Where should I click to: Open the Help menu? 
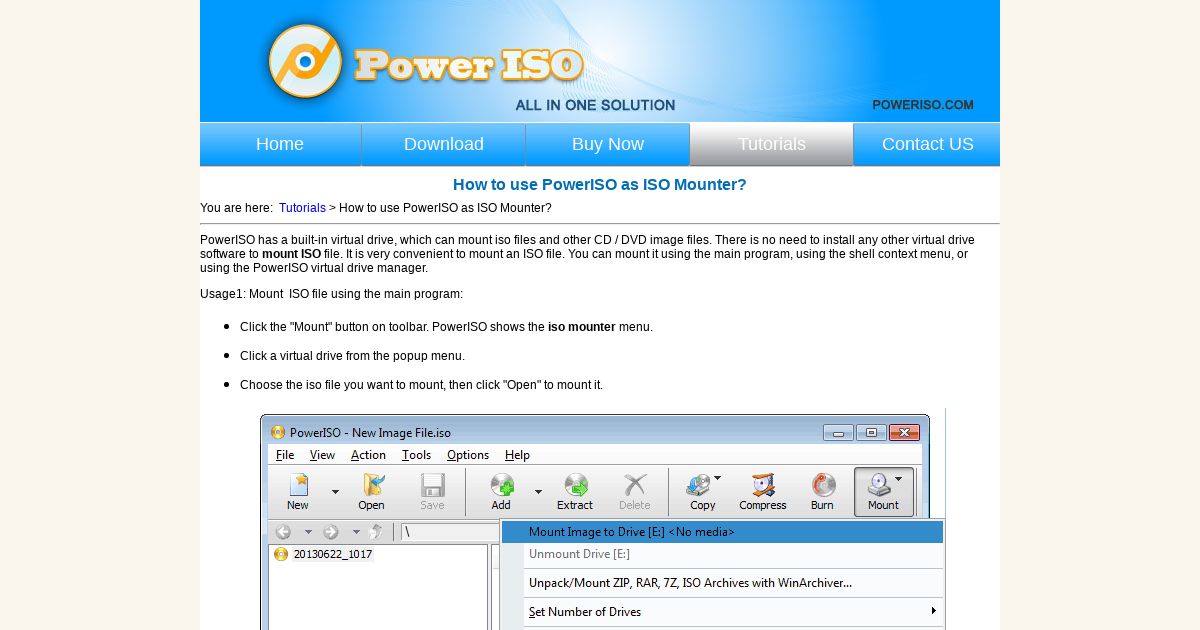[x=517, y=455]
